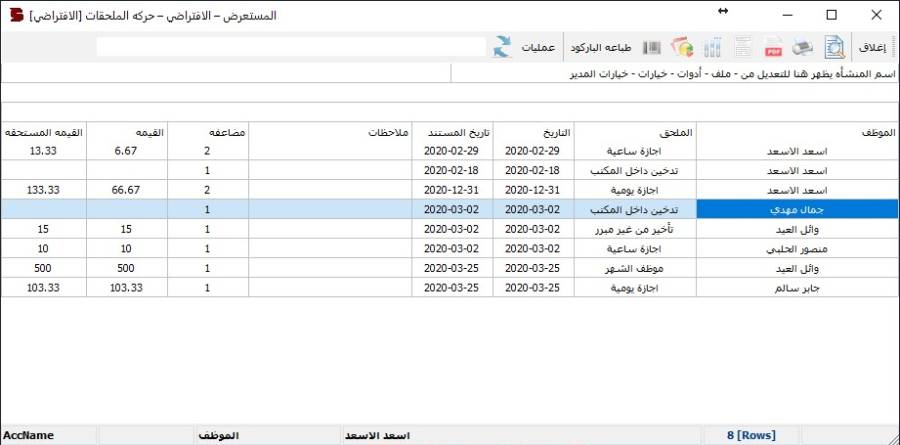Click the القيمه column header
The width and height of the screenshot is (900, 445).
[x=127, y=132]
